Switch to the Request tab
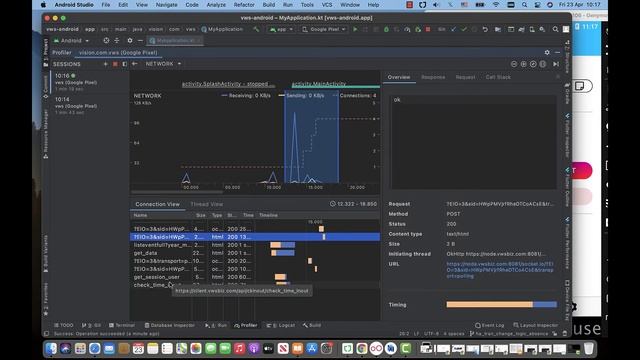Image resolution: width=640 pixels, height=360 pixels. pyautogui.click(x=465, y=77)
